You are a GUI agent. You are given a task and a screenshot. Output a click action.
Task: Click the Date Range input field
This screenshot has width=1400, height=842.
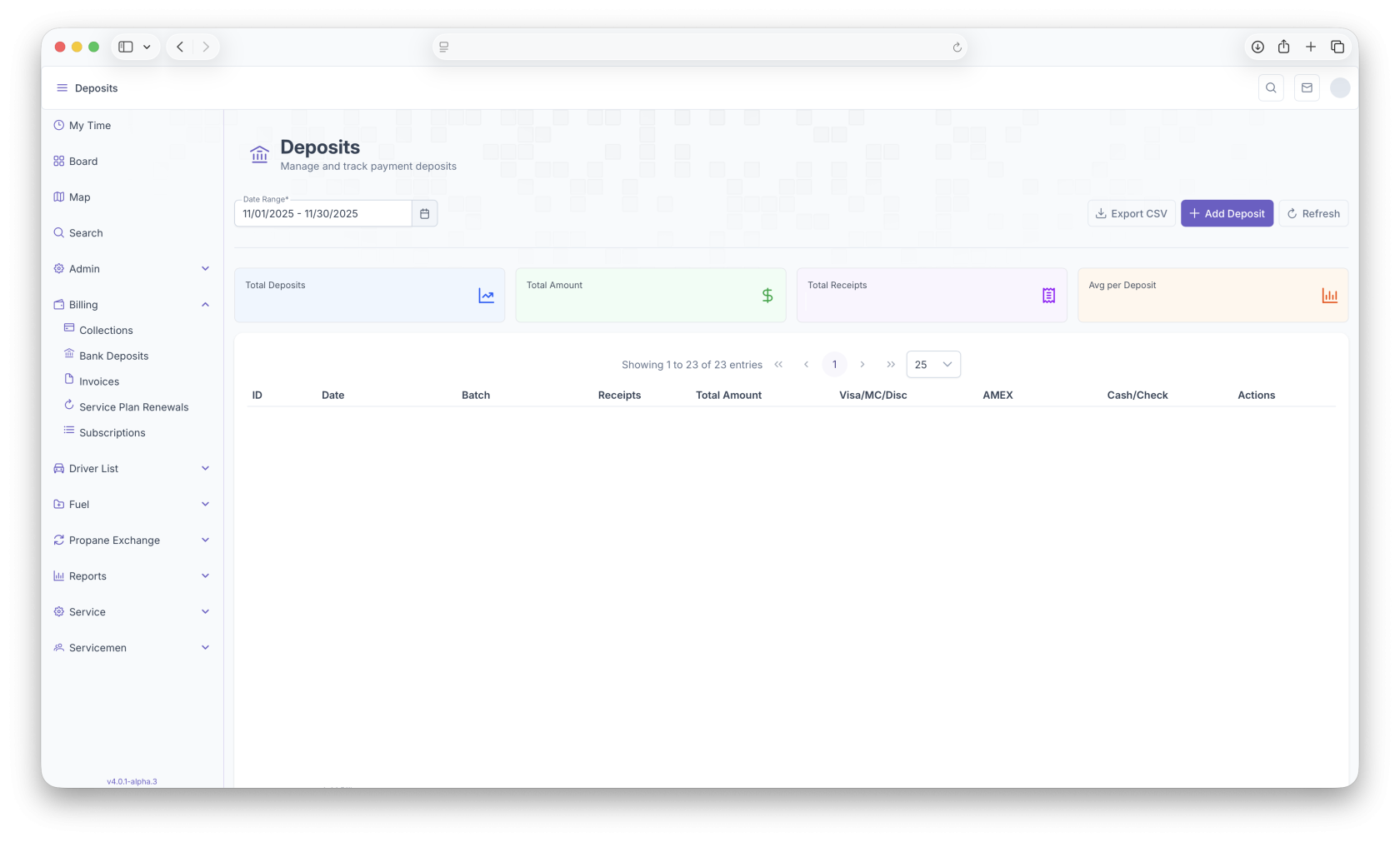point(323,214)
